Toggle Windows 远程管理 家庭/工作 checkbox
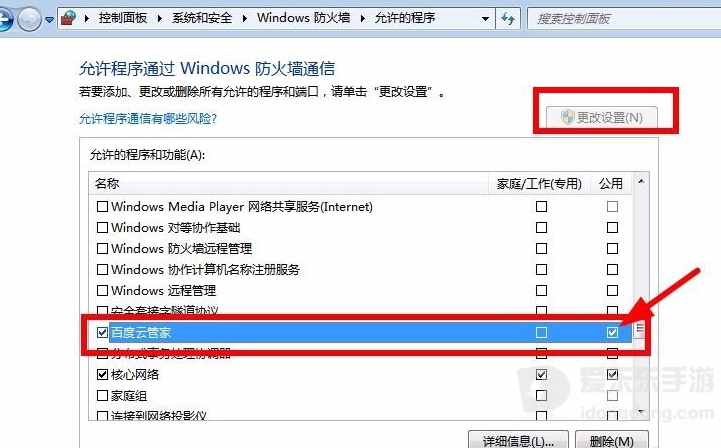 point(542,291)
